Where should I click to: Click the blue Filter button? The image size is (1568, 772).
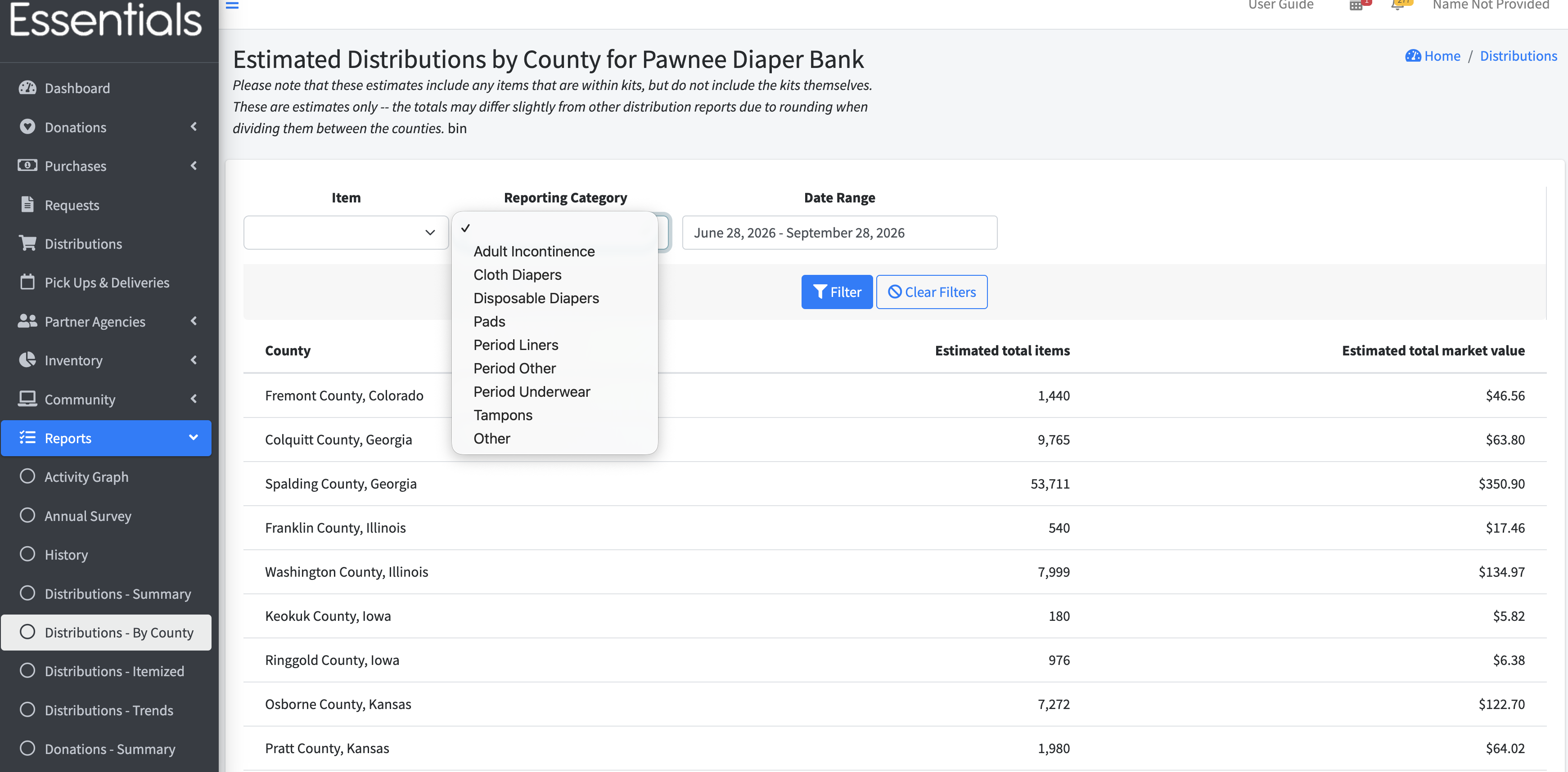pyautogui.click(x=837, y=292)
